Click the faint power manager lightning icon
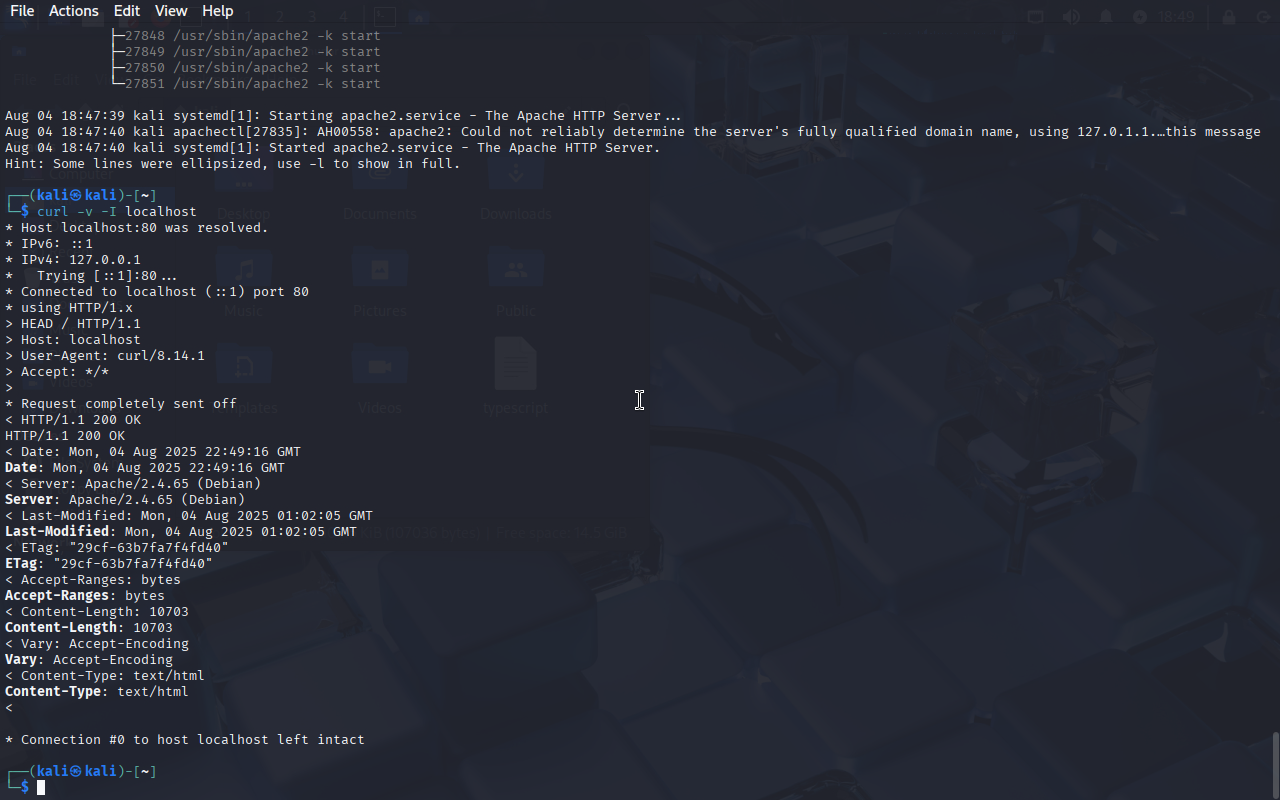The image size is (1280, 800). pyautogui.click(x=1140, y=17)
